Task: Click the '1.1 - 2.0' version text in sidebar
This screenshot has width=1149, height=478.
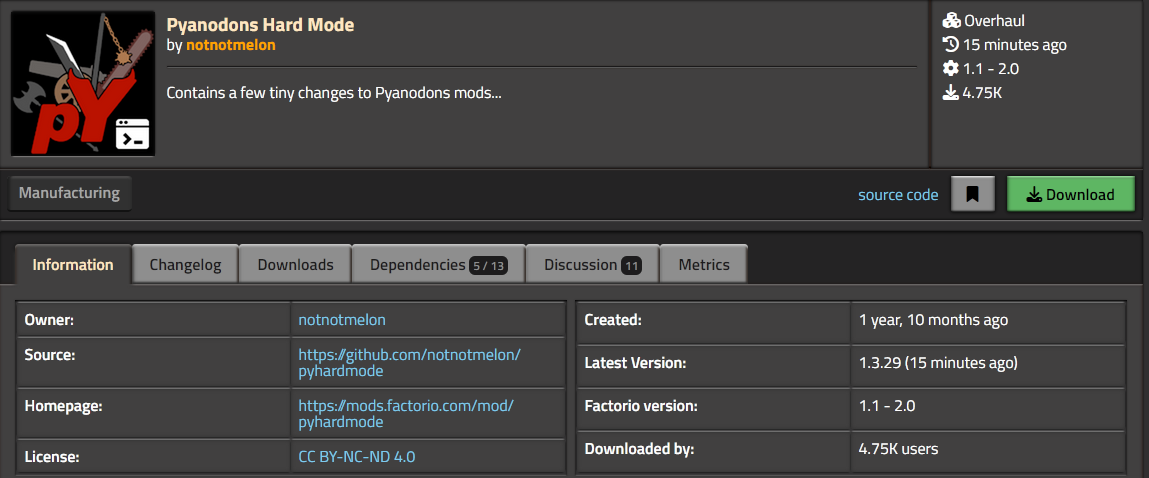Action: pyautogui.click(x=991, y=69)
